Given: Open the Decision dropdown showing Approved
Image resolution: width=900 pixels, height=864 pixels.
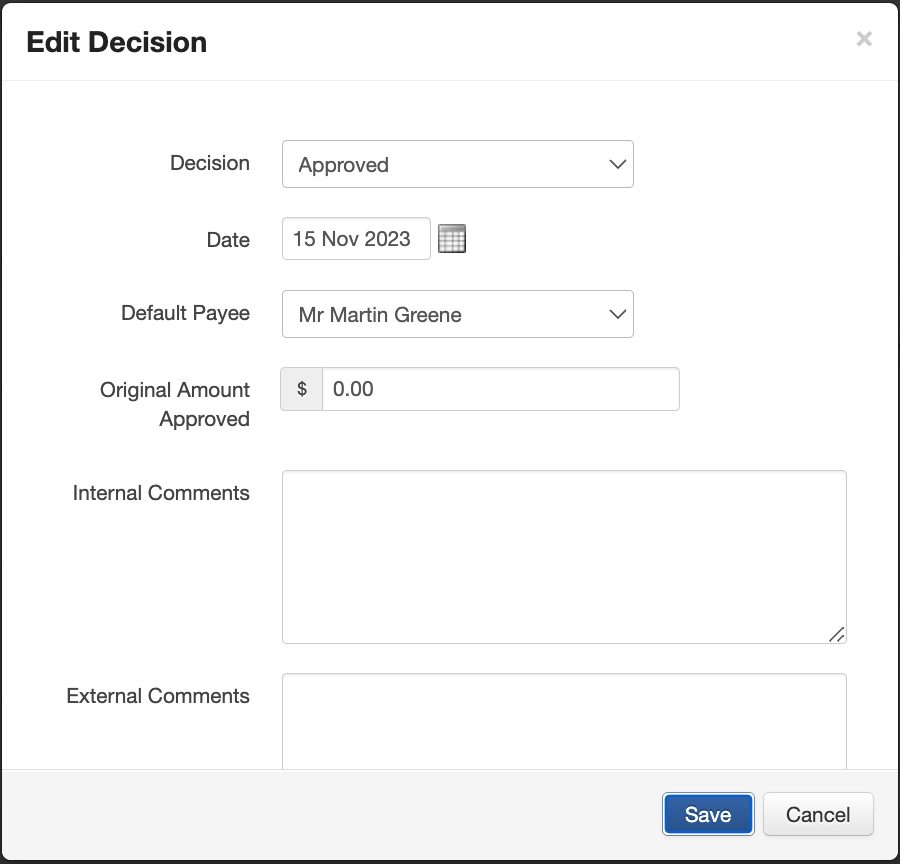Looking at the screenshot, I should 457,164.
